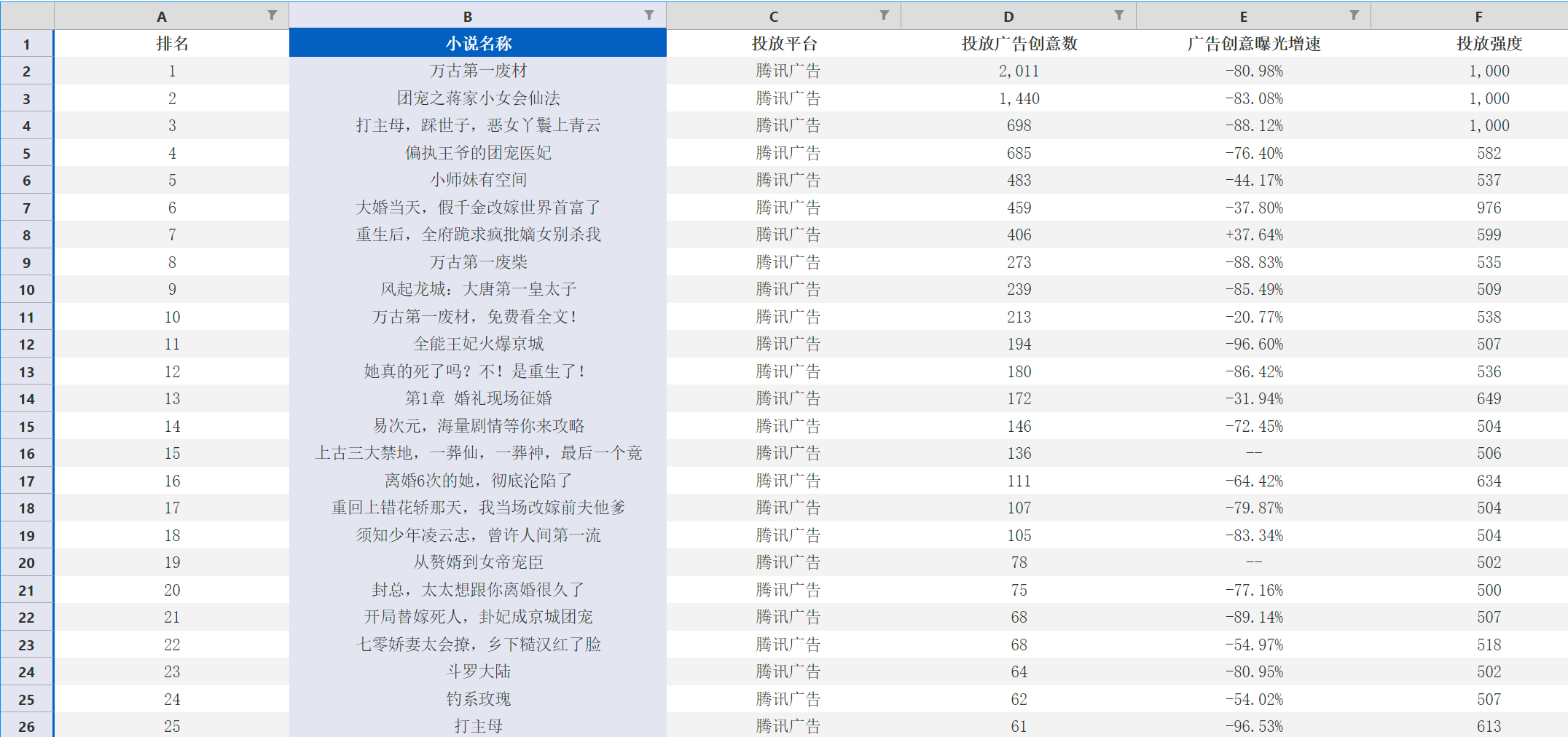Select row 26 header number

[x=26, y=726]
